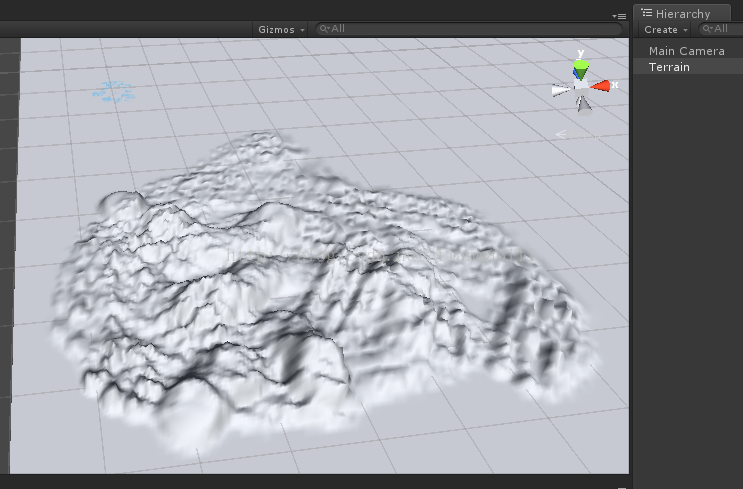Click the Hierarchy search input field
This screenshot has height=489, width=743.
721,29
